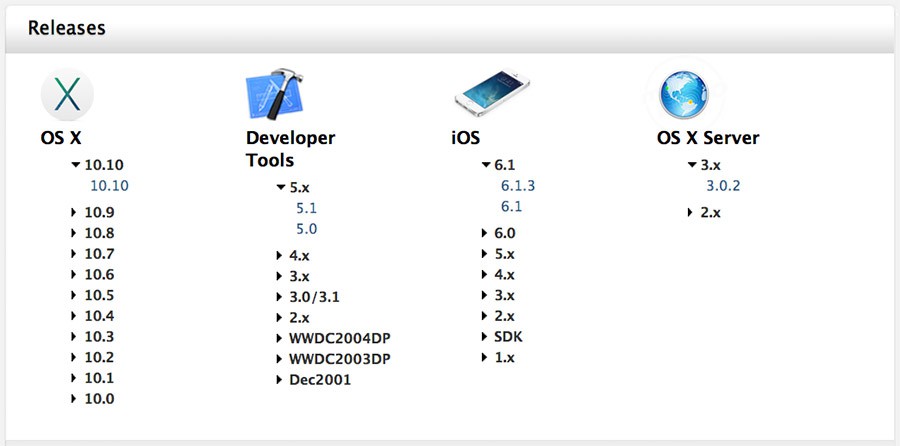Expand the OS X 10.8 group

(x=73, y=233)
